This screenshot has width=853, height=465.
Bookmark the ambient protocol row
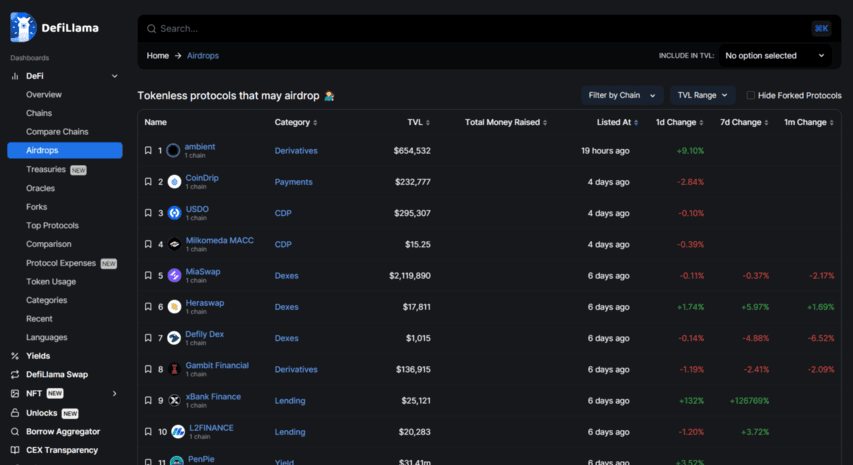click(x=148, y=151)
